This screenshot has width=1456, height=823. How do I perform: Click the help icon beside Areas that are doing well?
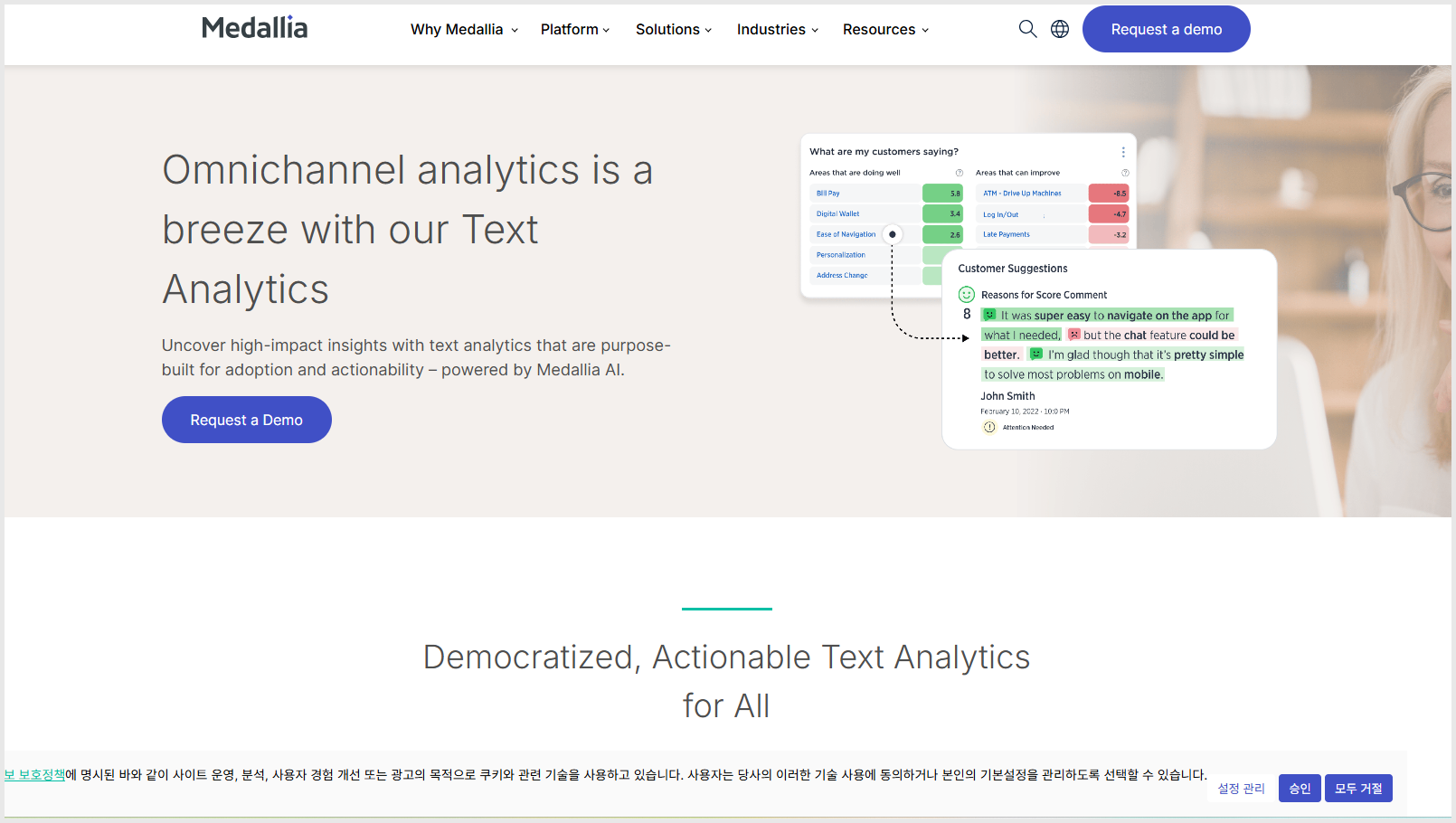click(x=960, y=172)
